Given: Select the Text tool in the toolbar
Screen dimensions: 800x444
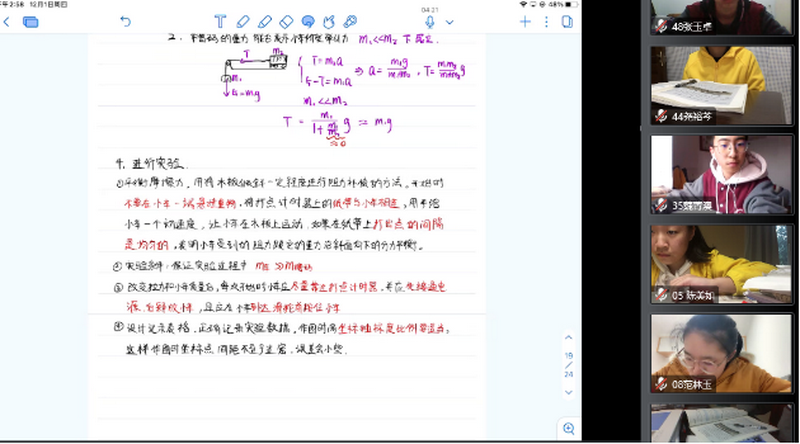Looking at the screenshot, I should pyautogui.click(x=220, y=21).
